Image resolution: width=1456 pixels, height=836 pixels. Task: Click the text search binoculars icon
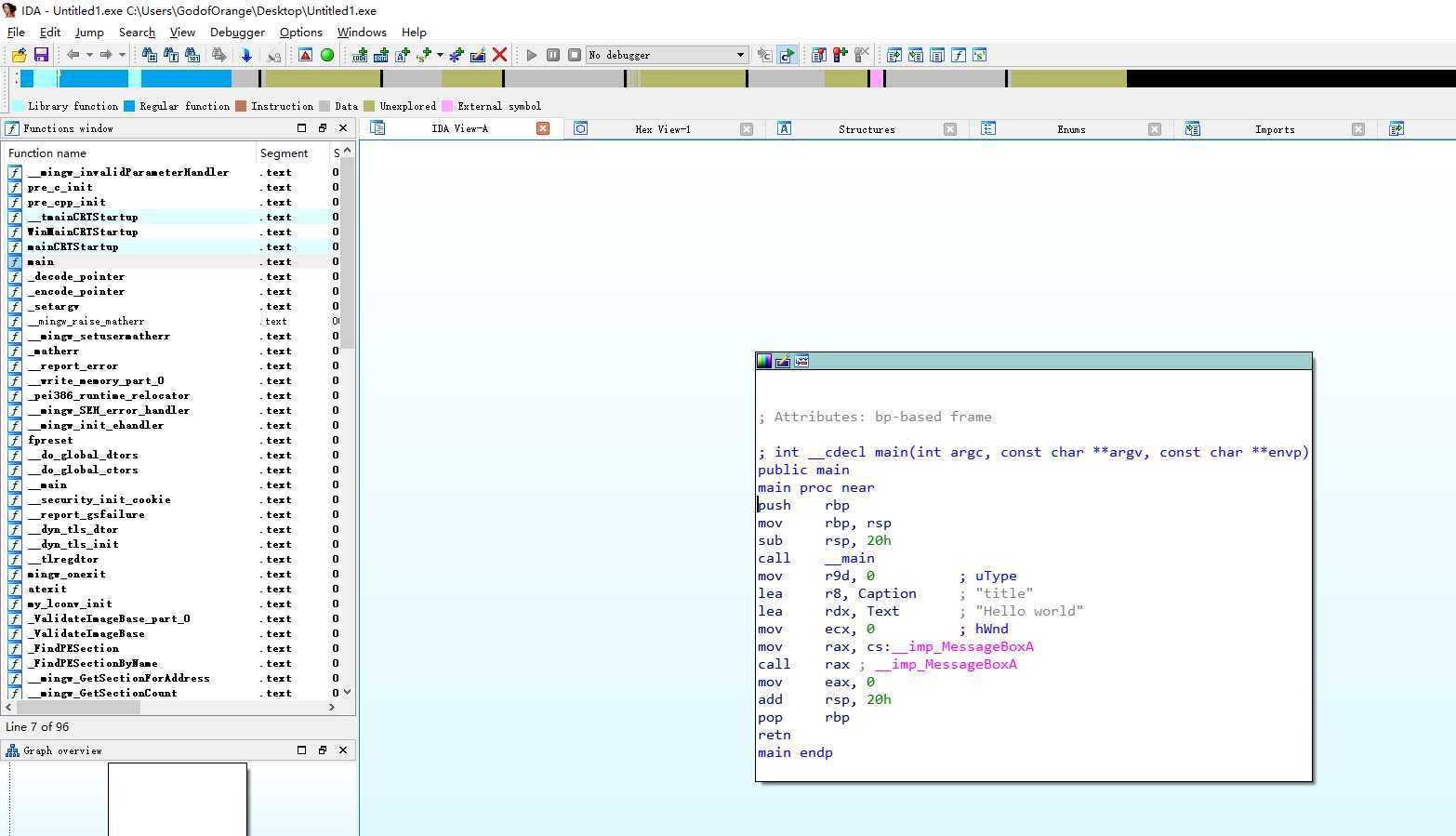(x=171, y=55)
